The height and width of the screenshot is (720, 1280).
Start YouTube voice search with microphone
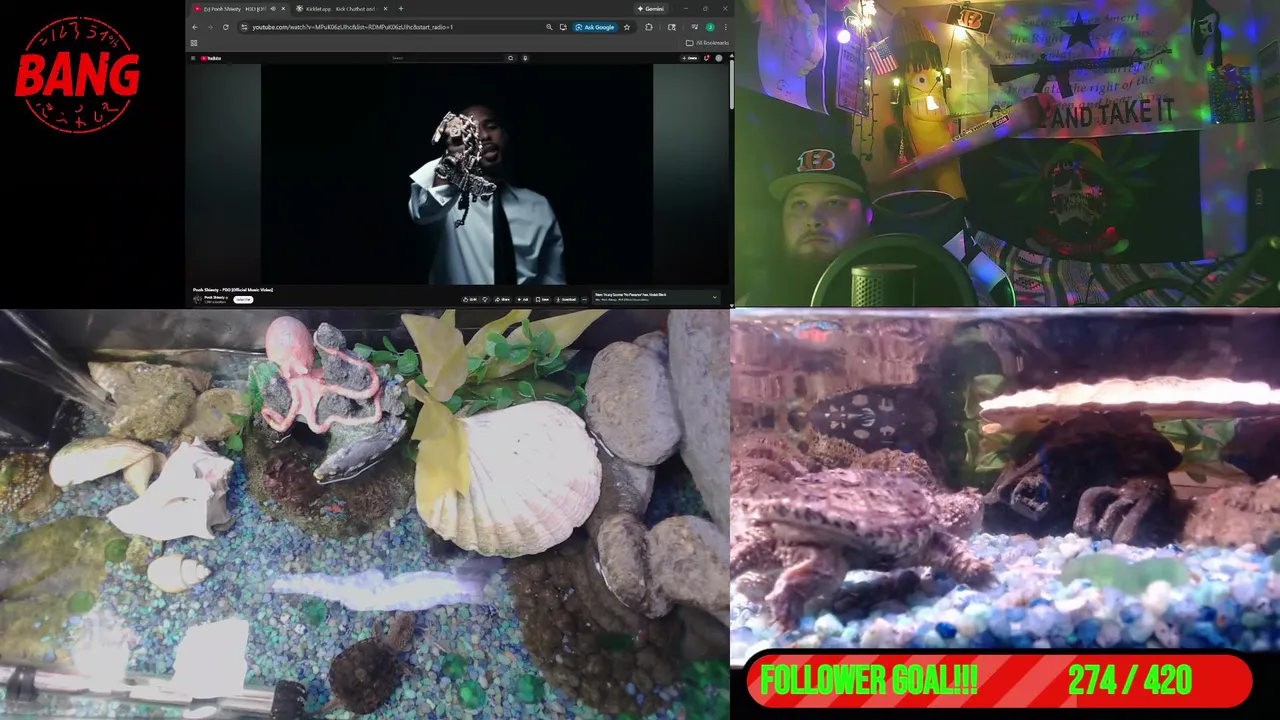tap(525, 58)
